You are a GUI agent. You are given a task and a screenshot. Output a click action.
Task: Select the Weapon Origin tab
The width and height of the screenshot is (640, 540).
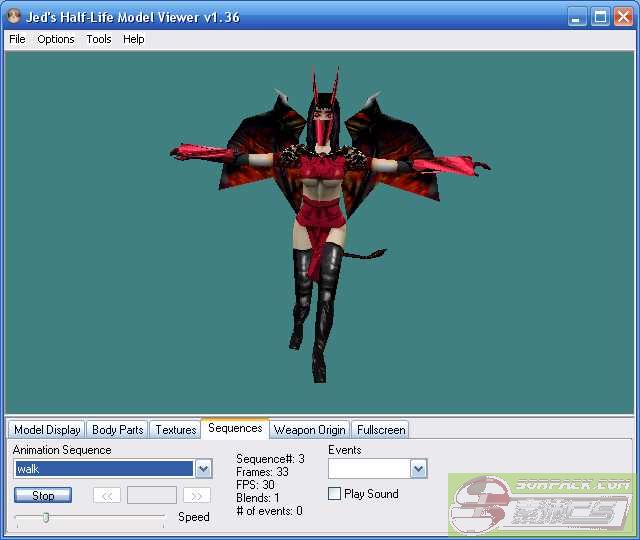(x=309, y=430)
